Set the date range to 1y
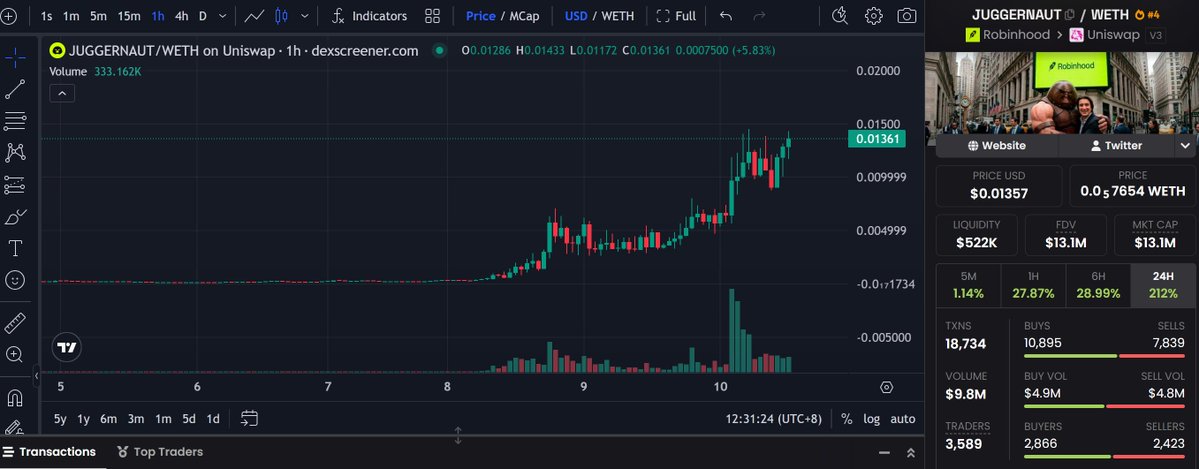Viewport: 1199px width, 469px height. point(83,419)
